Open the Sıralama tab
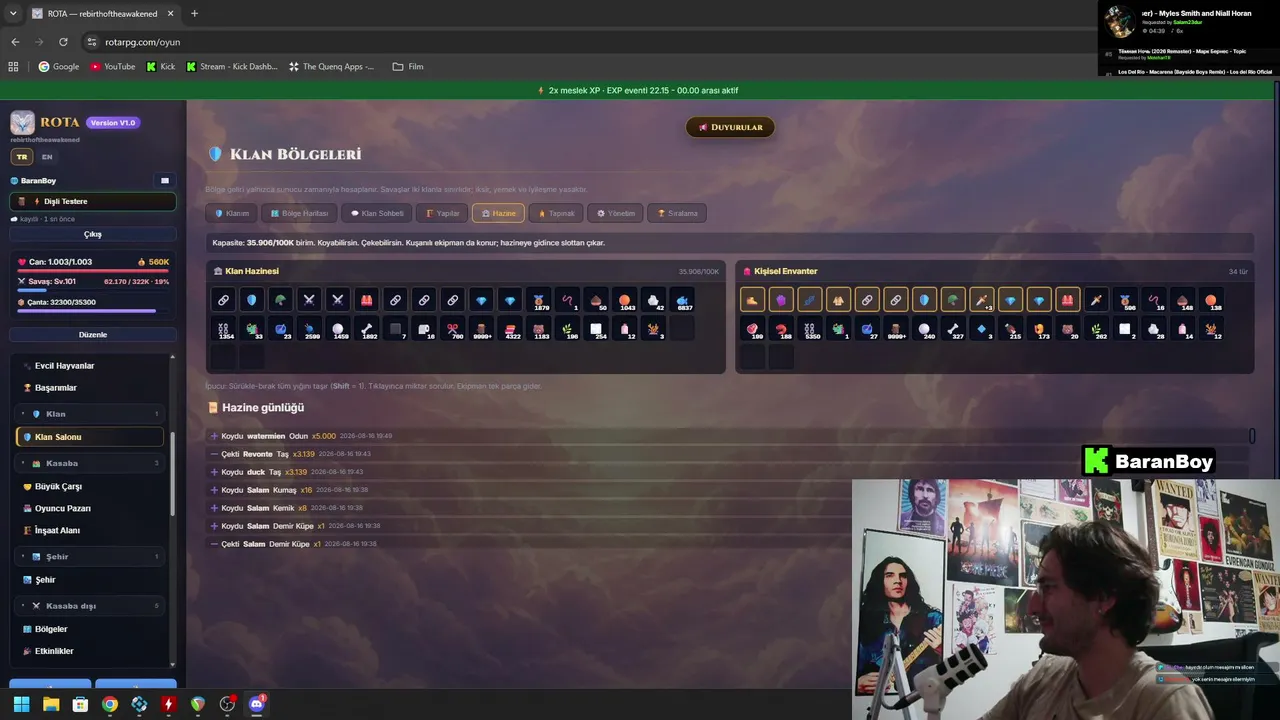This screenshot has width=1280, height=720. [x=677, y=213]
